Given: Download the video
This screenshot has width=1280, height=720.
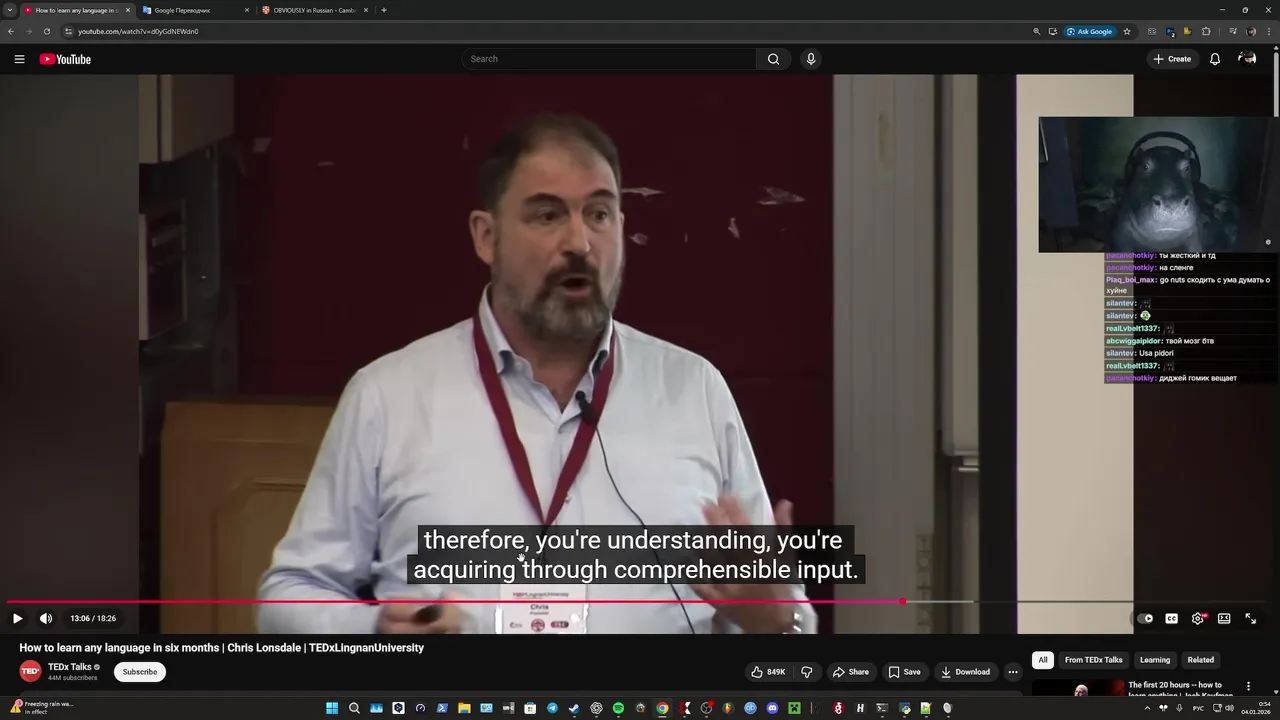Looking at the screenshot, I should pos(965,672).
